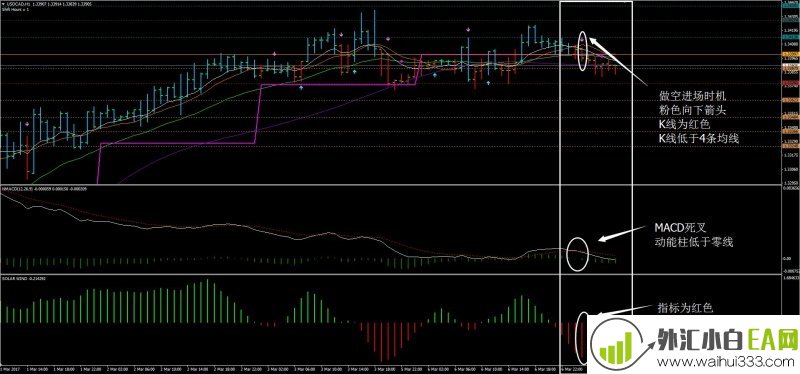Click the 0.00 level on MACD scale
Image resolution: width=800 pixels, height=374 pixels.
pyautogui.click(x=788, y=259)
